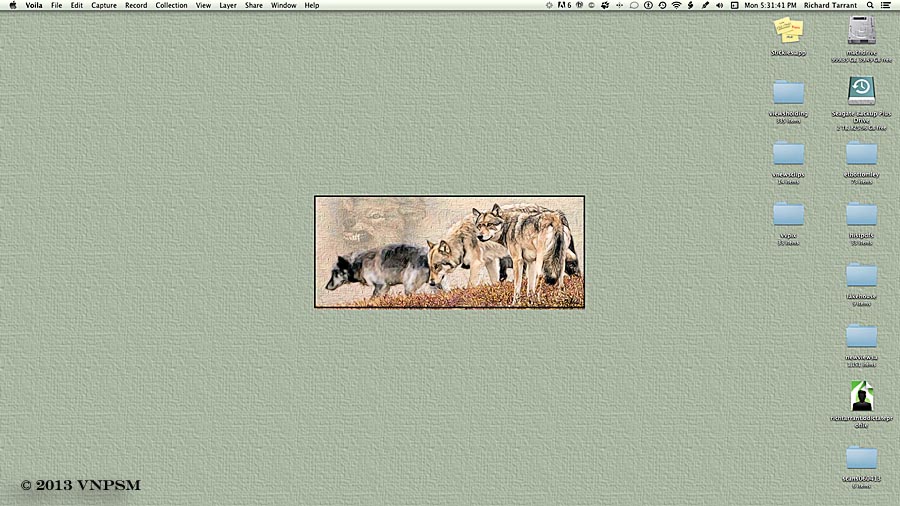Select the machdrive hard disk icon
This screenshot has height=506, width=900.
(x=861, y=31)
